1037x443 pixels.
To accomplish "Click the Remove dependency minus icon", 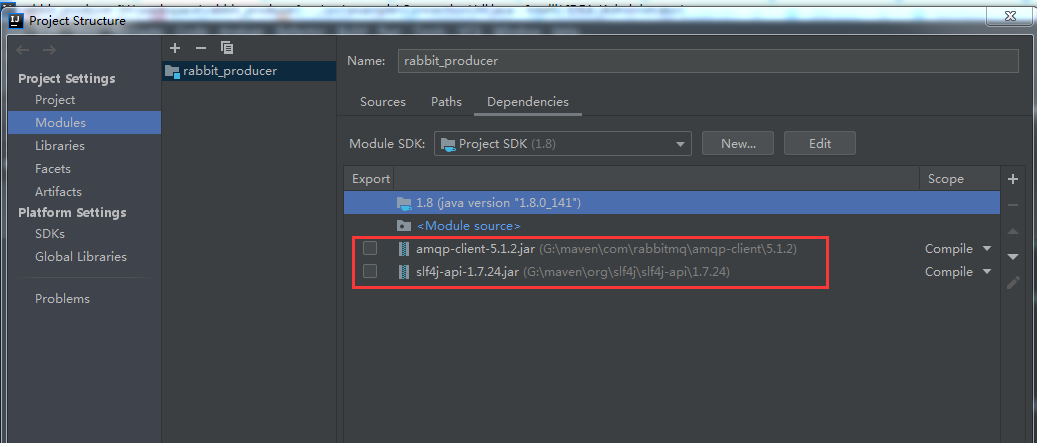I will [x=1012, y=206].
